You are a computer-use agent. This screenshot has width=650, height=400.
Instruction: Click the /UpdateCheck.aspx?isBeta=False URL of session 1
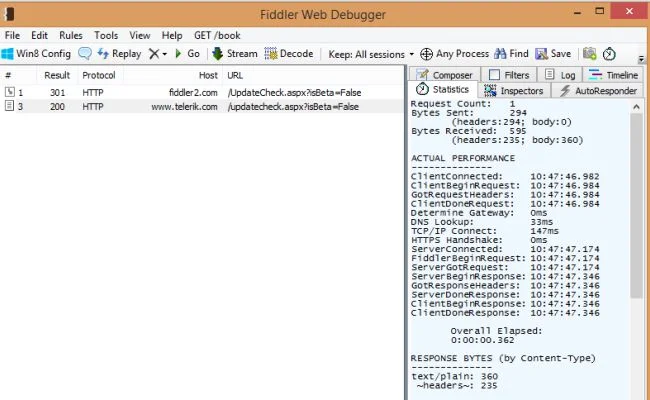click(x=294, y=92)
